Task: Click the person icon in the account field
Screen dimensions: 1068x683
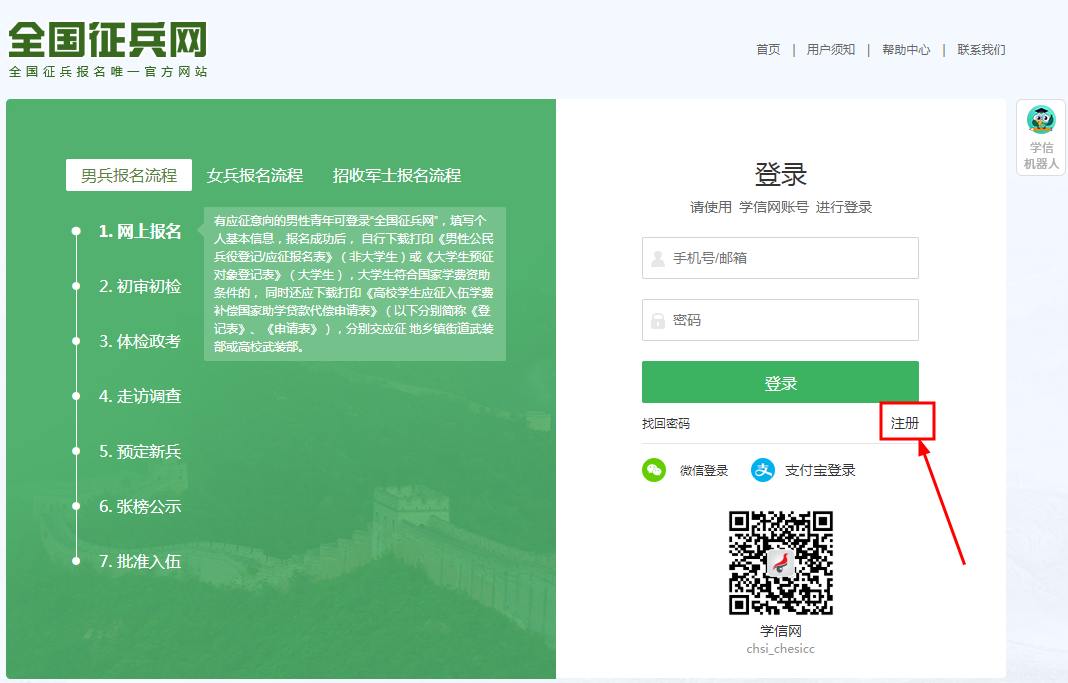Action: (656, 258)
